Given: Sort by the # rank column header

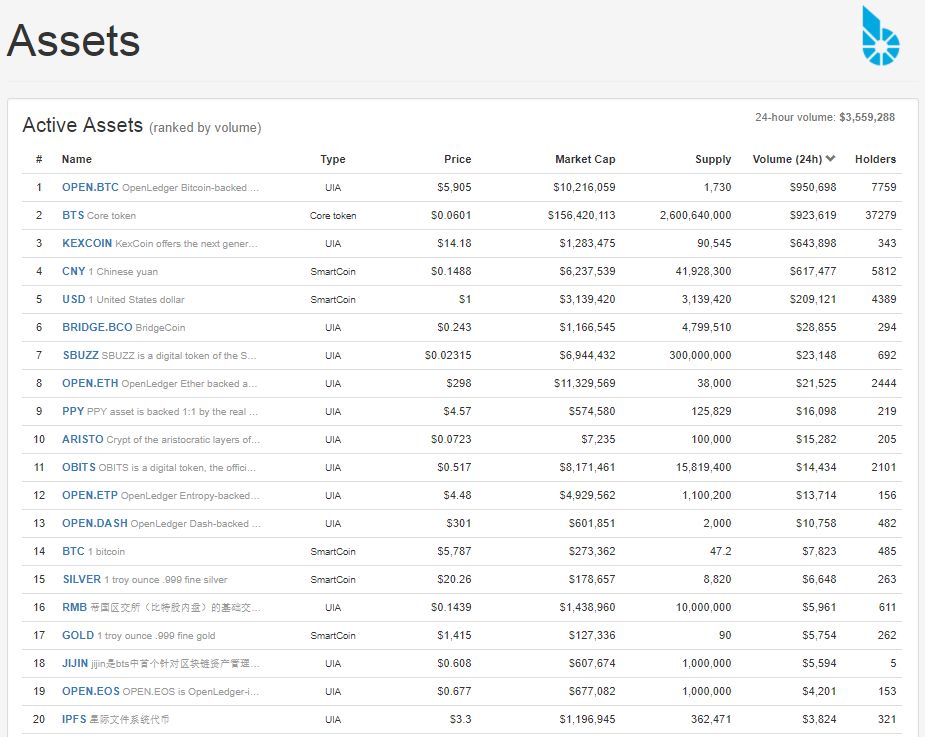Looking at the screenshot, I should click(39, 159).
